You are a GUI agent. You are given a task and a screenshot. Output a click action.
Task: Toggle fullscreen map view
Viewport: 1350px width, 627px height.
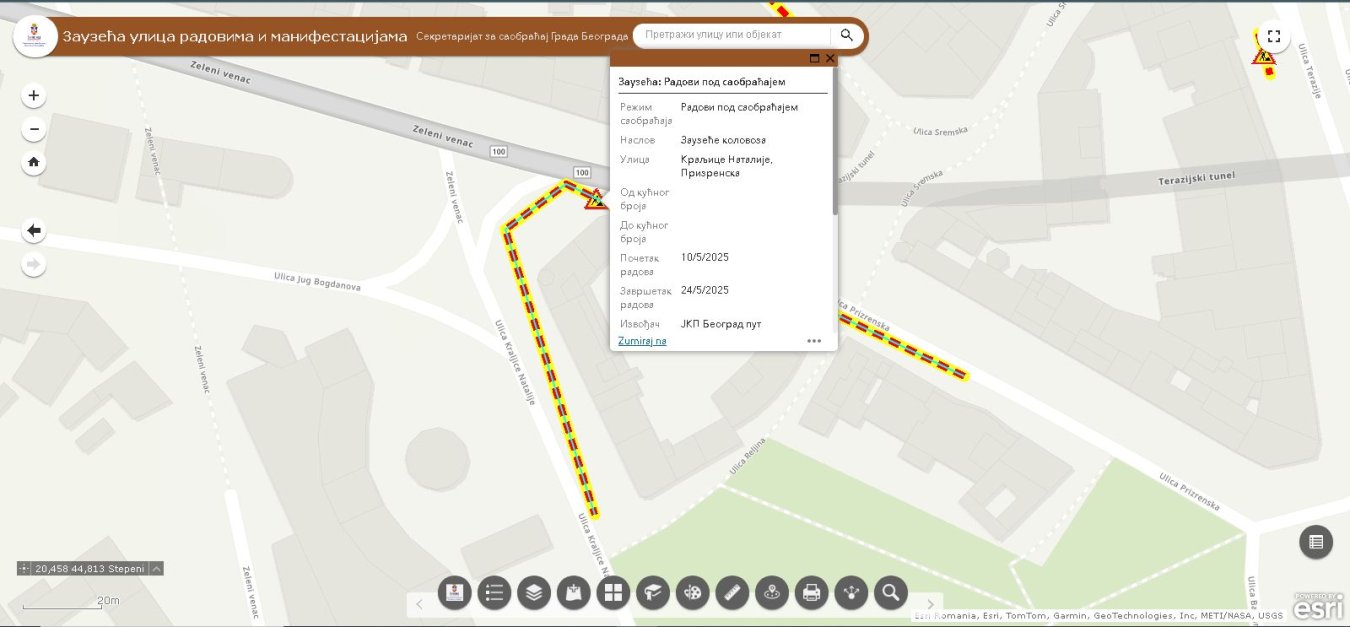point(1273,36)
